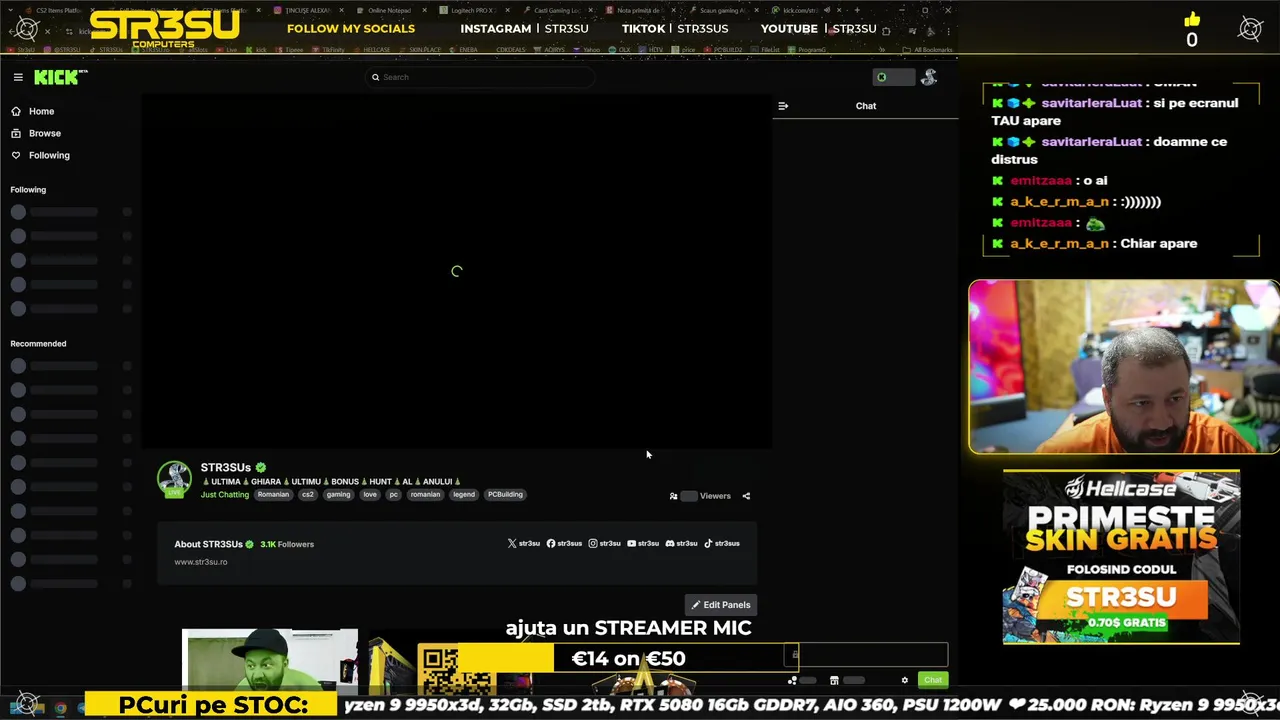Collapse the chat panel arrow icon
The width and height of the screenshot is (1280, 720).
point(783,106)
